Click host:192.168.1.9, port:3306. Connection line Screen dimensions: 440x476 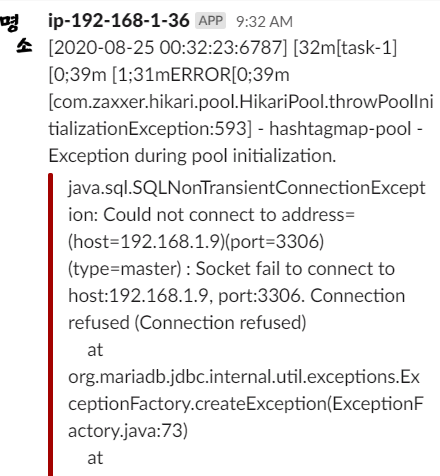(237, 296)
